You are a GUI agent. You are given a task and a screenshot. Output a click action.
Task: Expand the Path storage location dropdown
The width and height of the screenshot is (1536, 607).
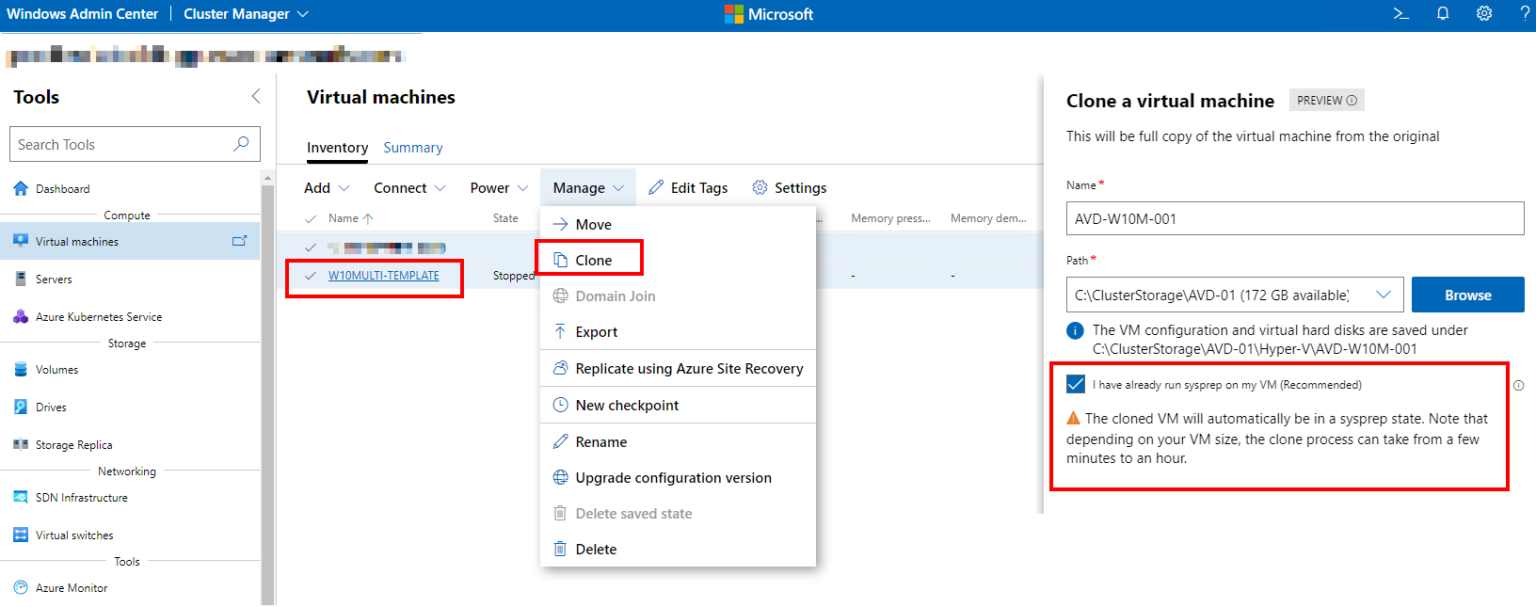(x=1384, y=294)
